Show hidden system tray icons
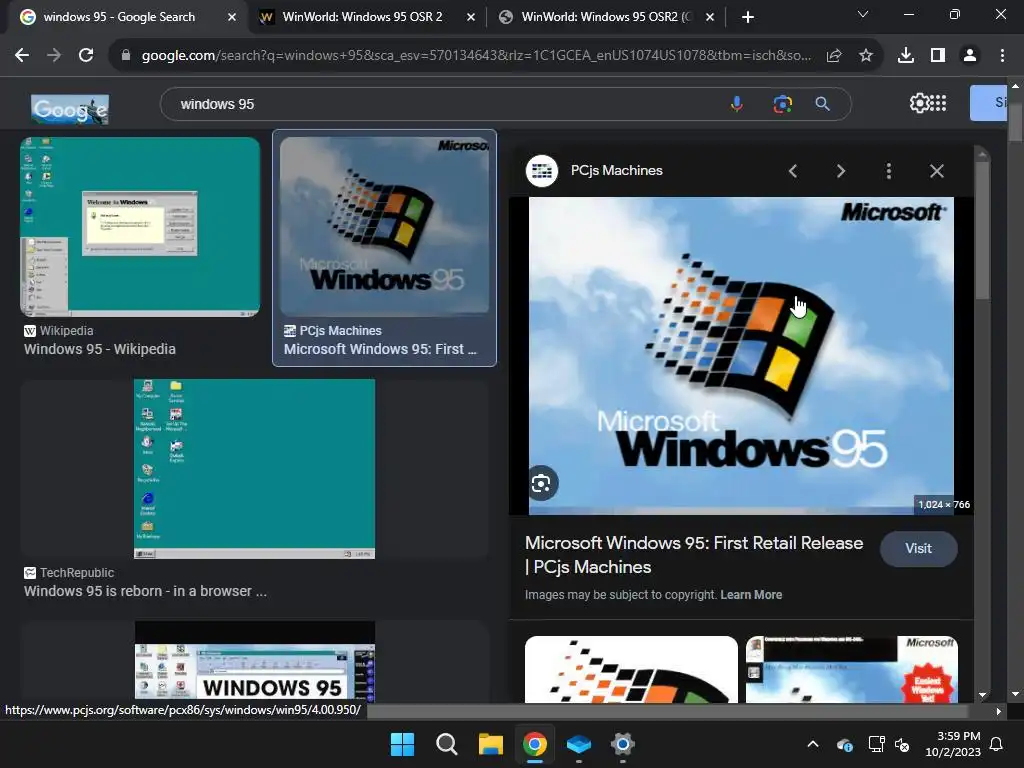 click(813, 744)
